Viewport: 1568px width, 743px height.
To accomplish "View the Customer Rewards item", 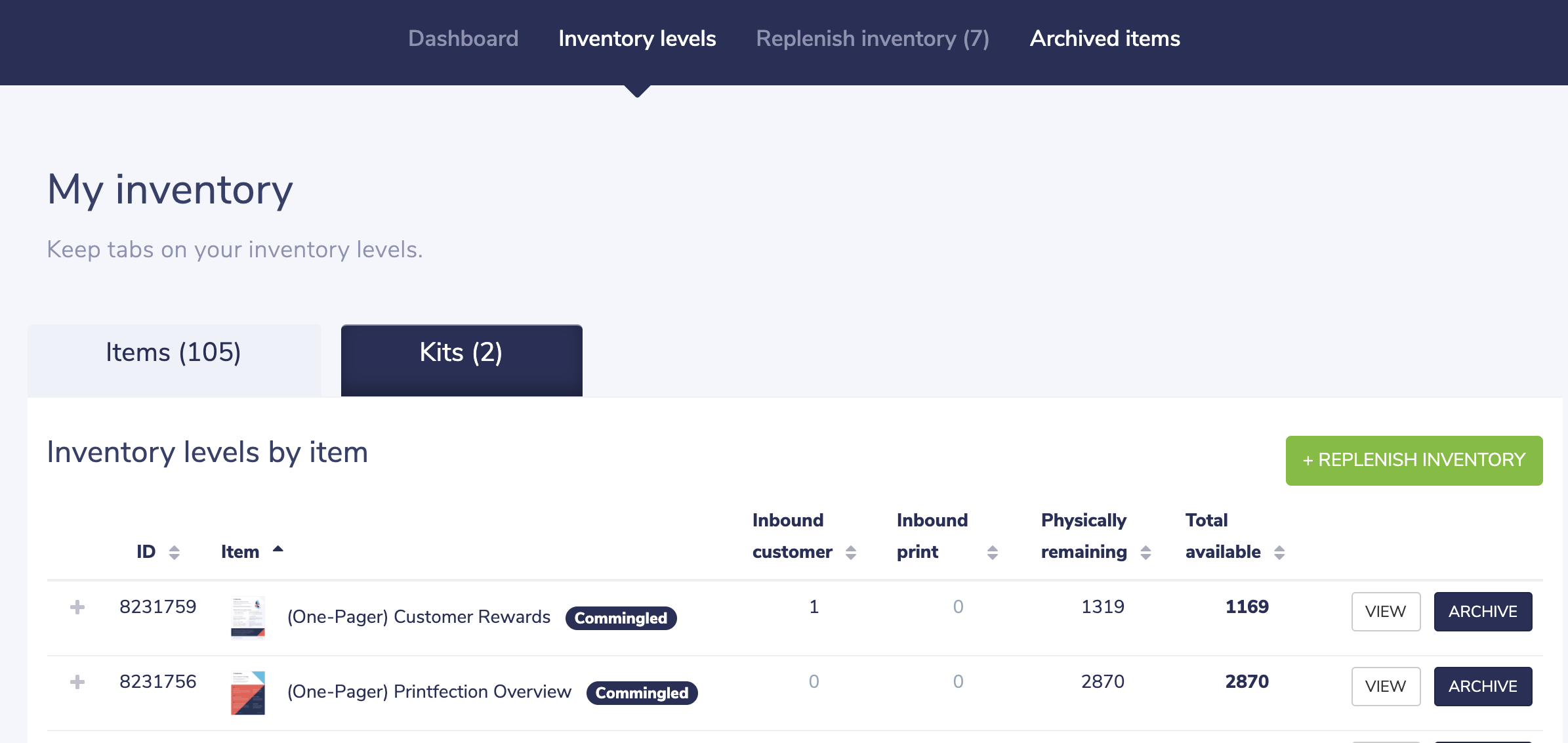I will click(x=1386, y=611).
